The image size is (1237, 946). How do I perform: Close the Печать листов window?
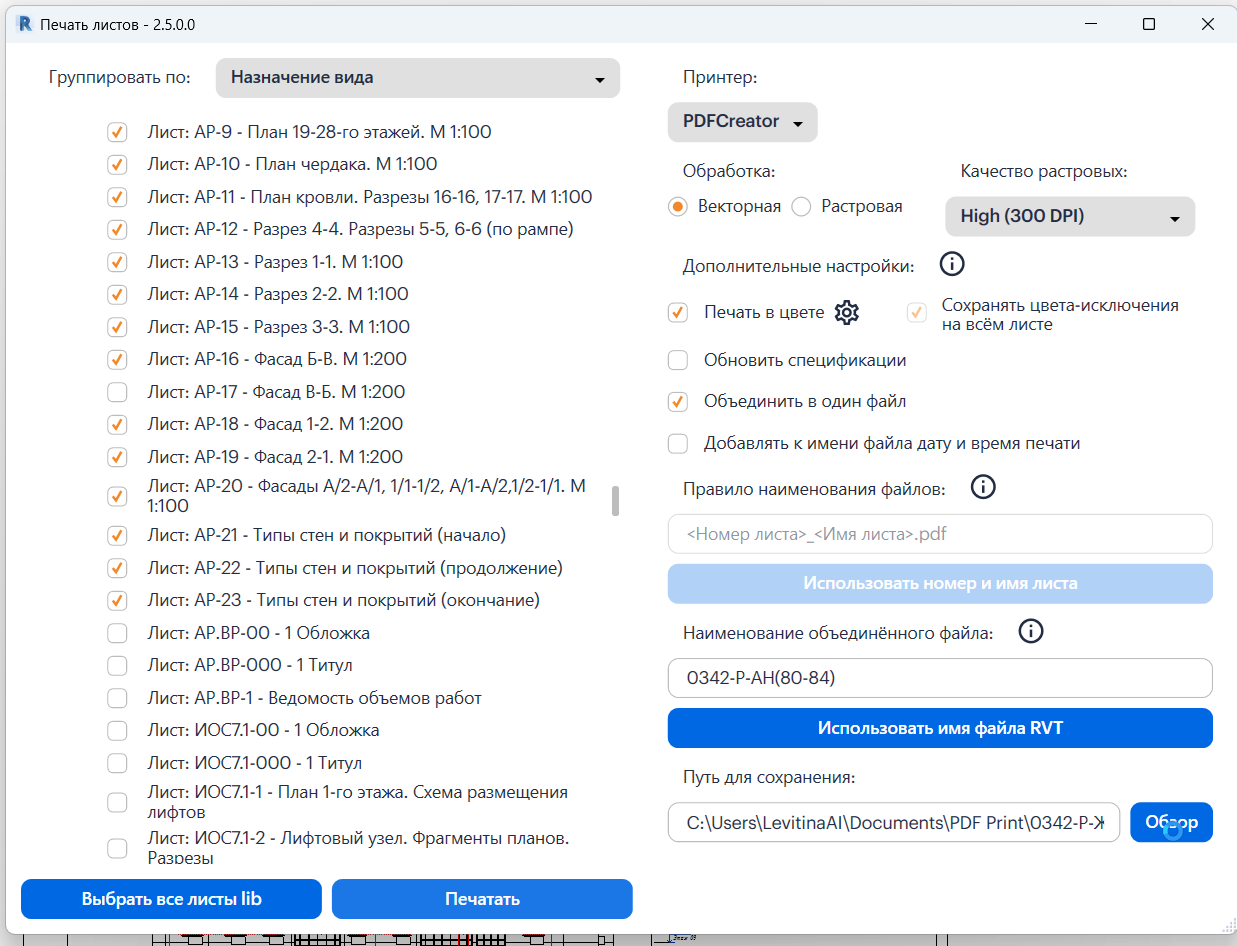1208,24
